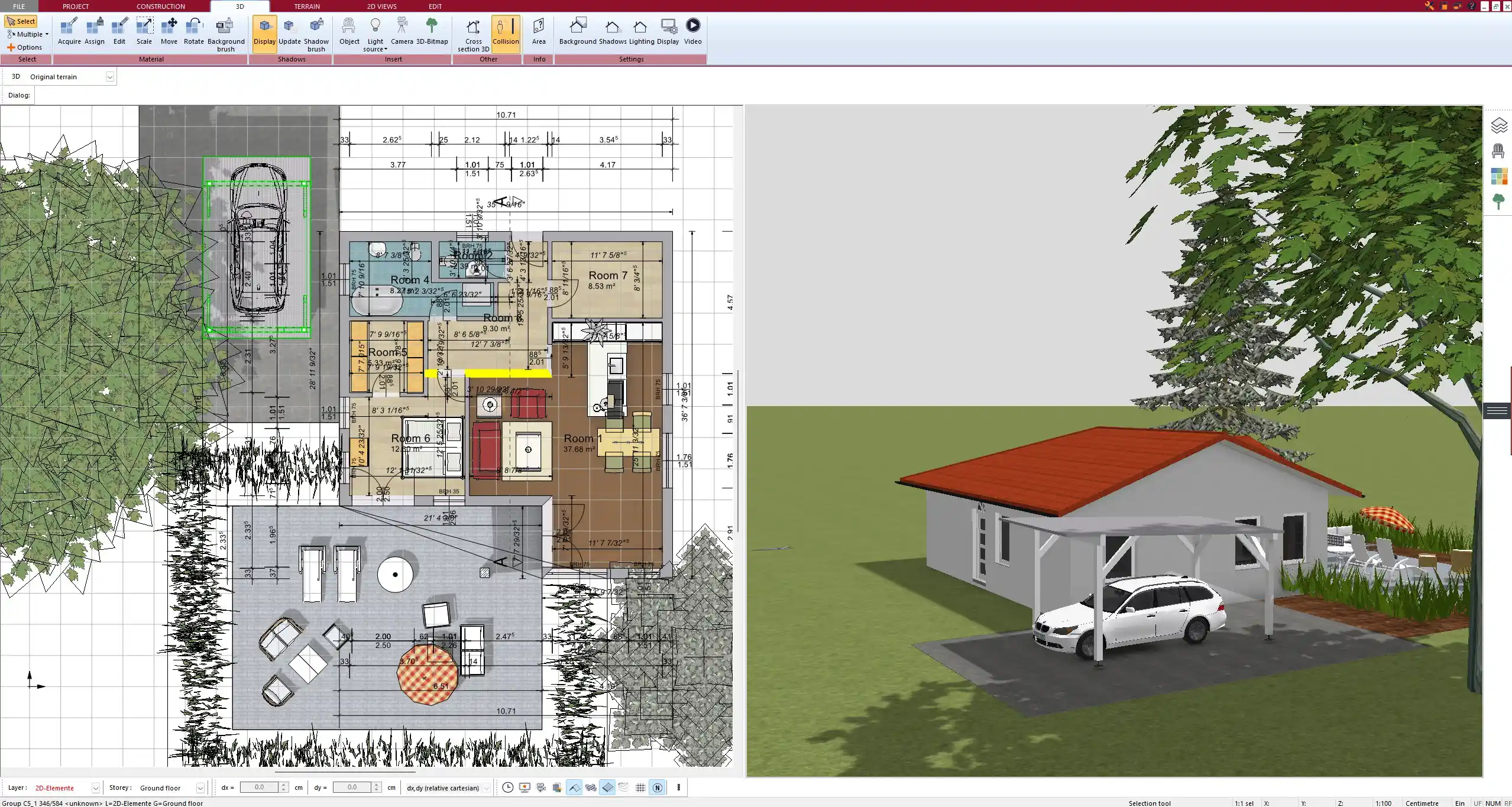This screenshot has width=1512, height=807.
Task: Start a Video recording of the scene
Action: (692, 31)
